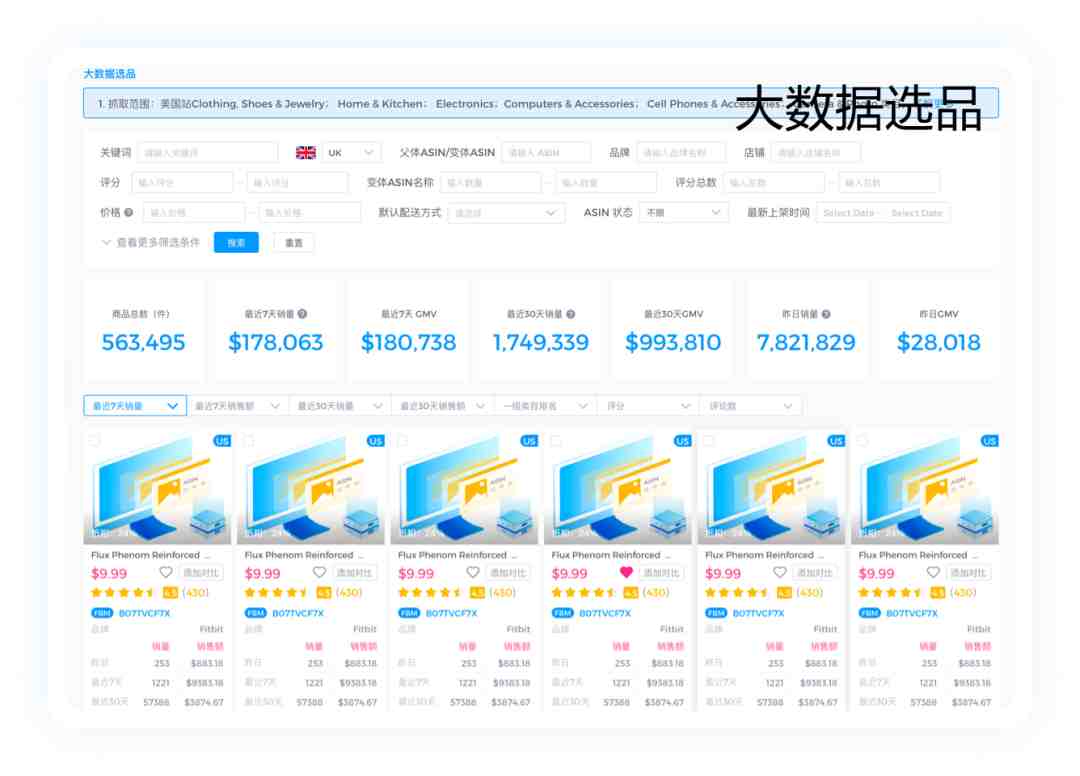Focus the 父体ASIN/变体ASIN input field
This screenshot has width=1080, height=776.
coord(546,152)
